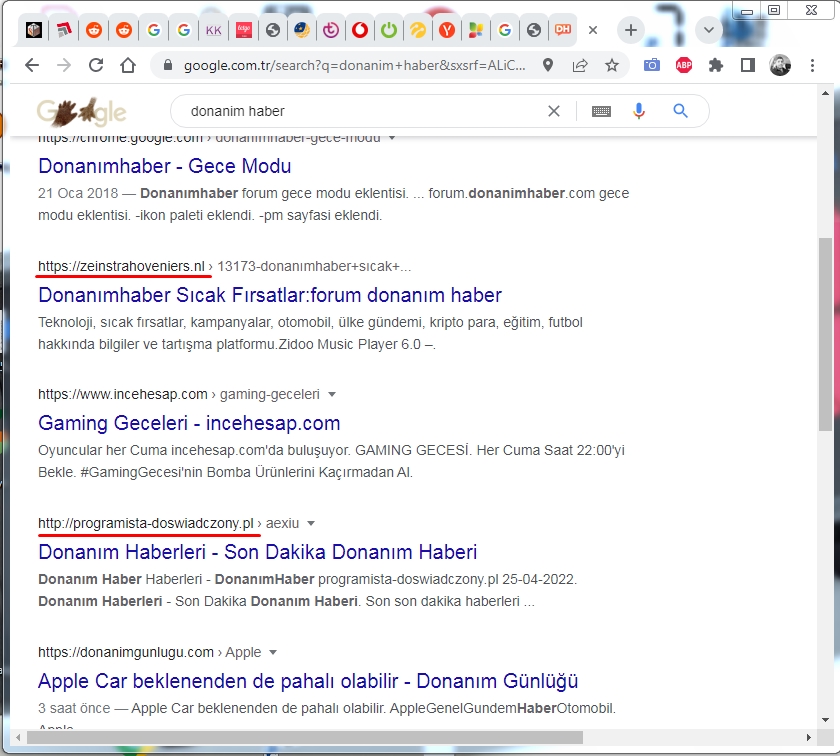The image size is (840, 756).
Task: Click vertical scrollbar down arrow
Action: point(825,720)
